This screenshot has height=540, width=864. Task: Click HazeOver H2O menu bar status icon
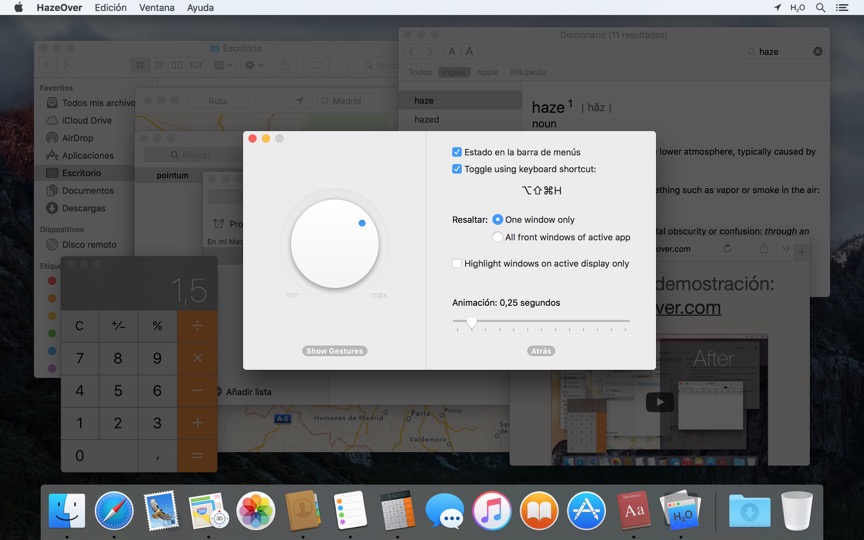(797, 8)
